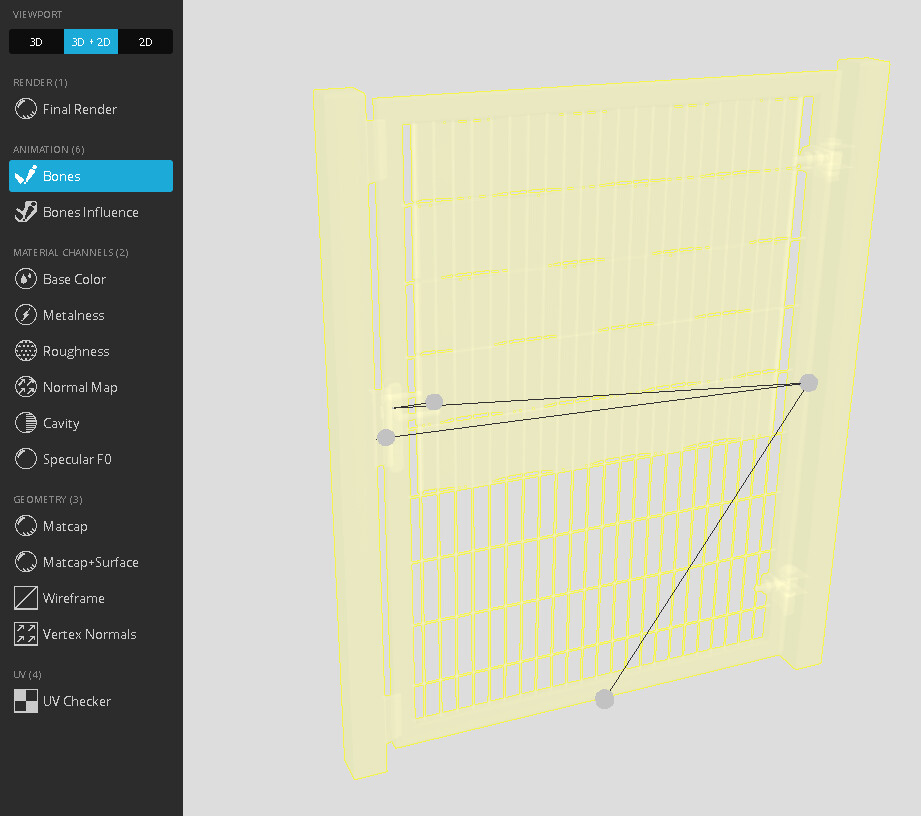This screenshot has height=816, width=921.
Task: Switch viewport to 3D mode
Action: tap(36, 42)
